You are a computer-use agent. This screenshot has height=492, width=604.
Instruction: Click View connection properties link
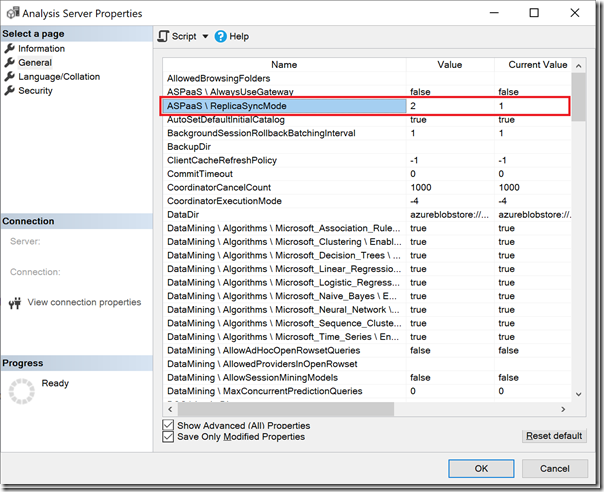[x=84, y=302]
